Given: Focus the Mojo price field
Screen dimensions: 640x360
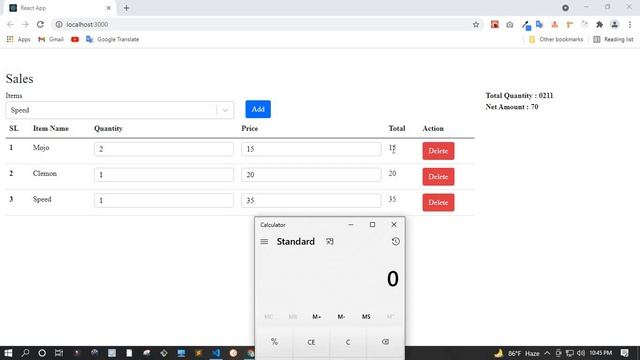Looking at the screenshot, I should 311,149.
